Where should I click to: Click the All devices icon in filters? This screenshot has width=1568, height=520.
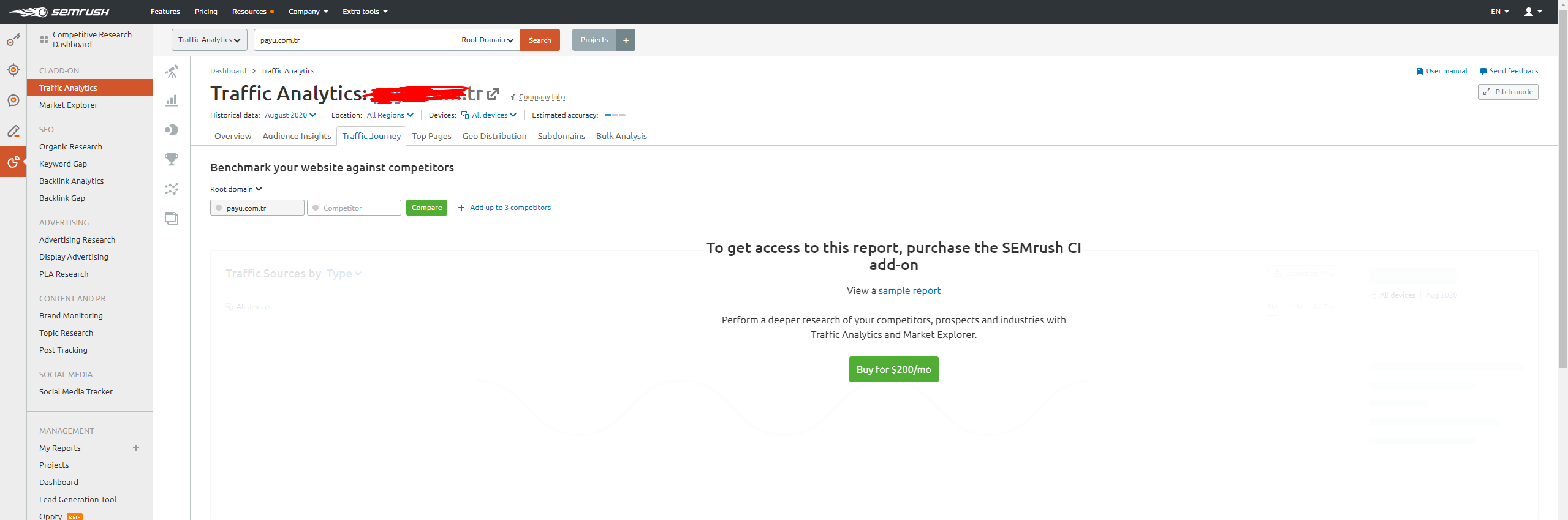click(x=465, y=115)
